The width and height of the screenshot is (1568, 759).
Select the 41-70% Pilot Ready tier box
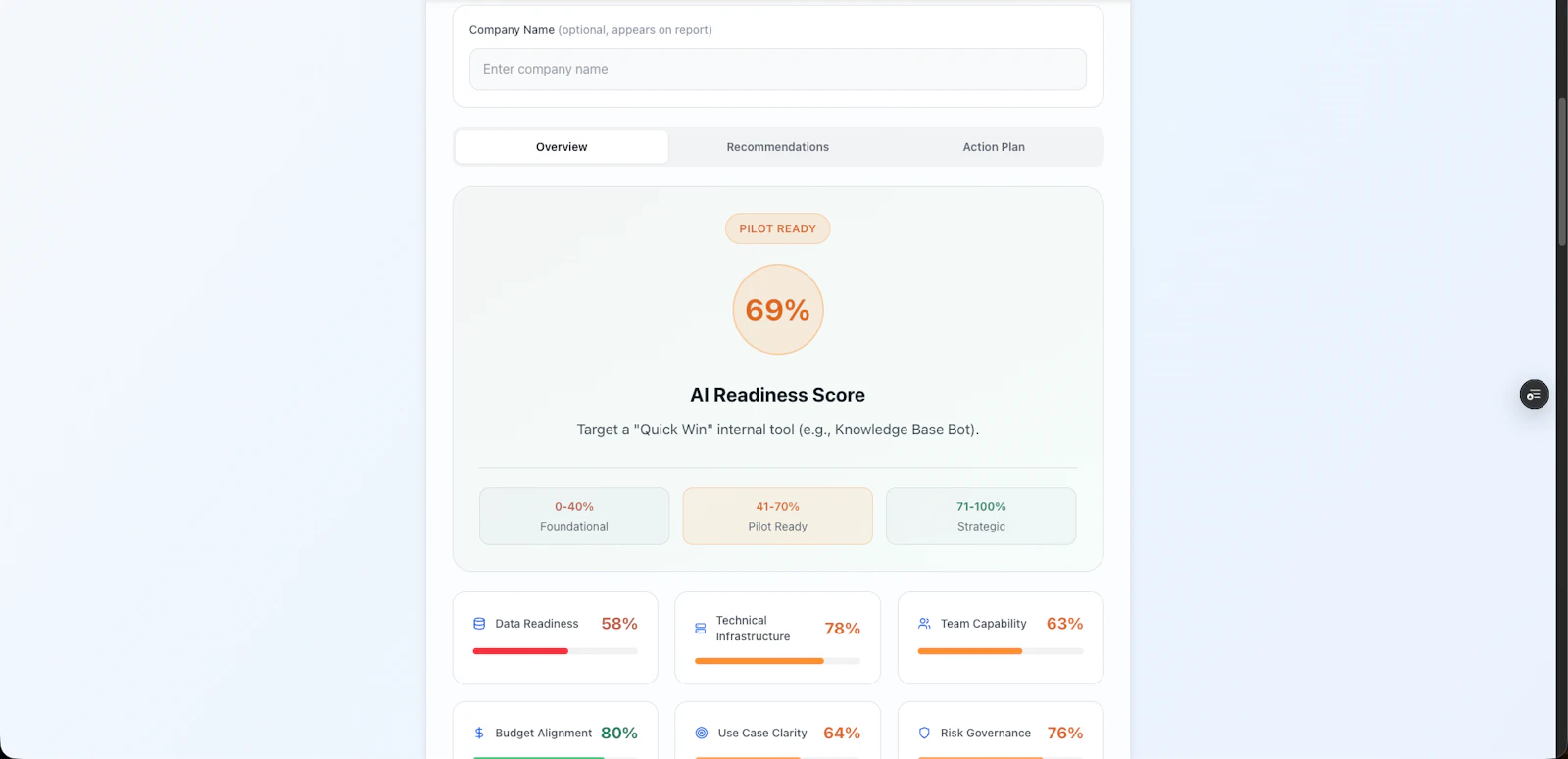(x=778, y=517)
